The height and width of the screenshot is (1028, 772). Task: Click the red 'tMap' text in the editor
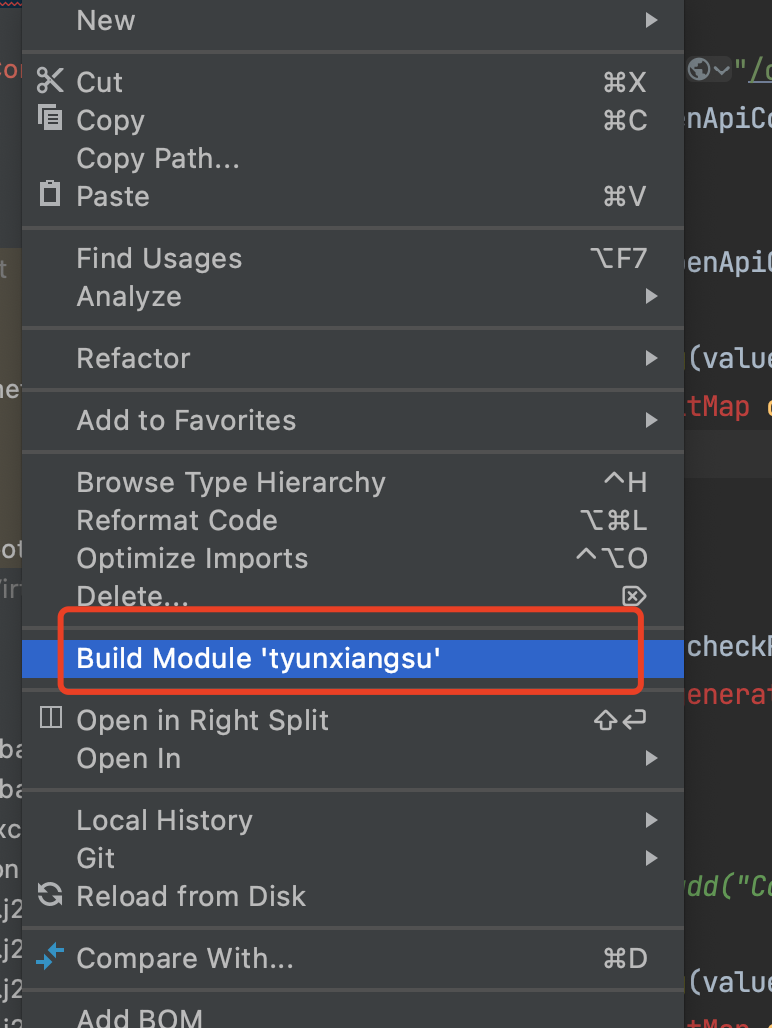718,407
